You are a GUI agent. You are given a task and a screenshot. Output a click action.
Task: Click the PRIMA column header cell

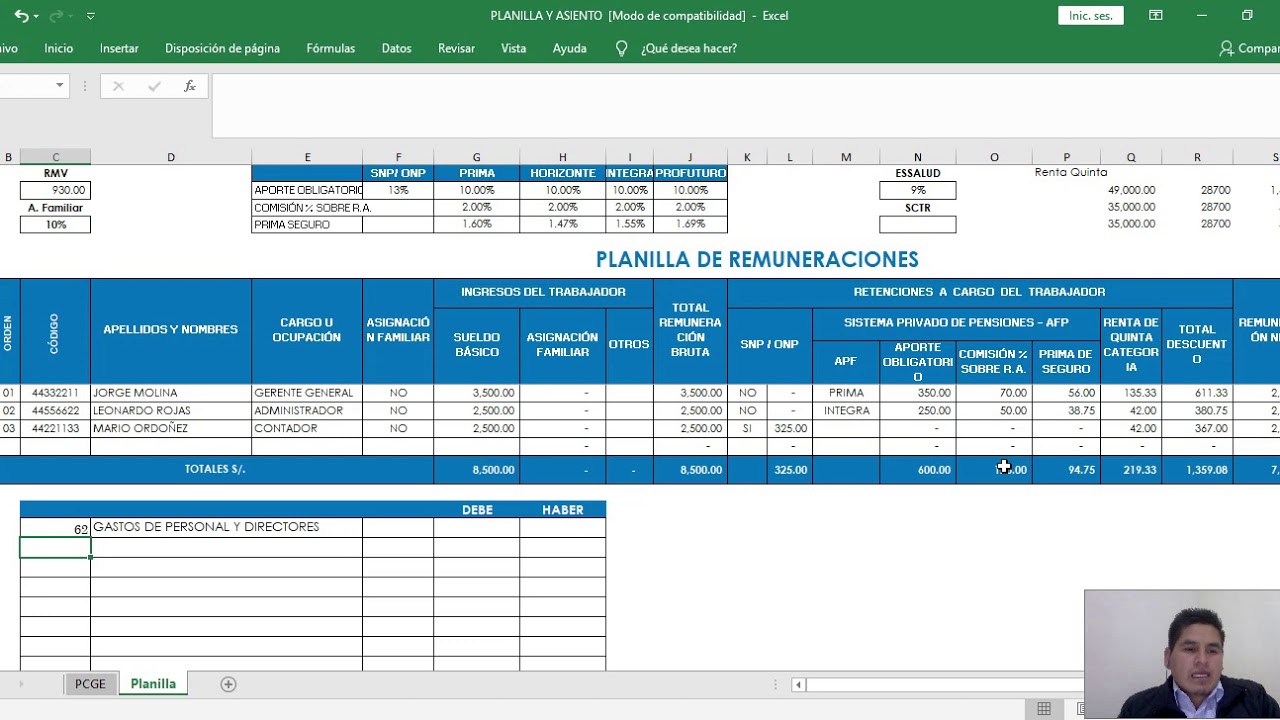click(x=477, y=173)
